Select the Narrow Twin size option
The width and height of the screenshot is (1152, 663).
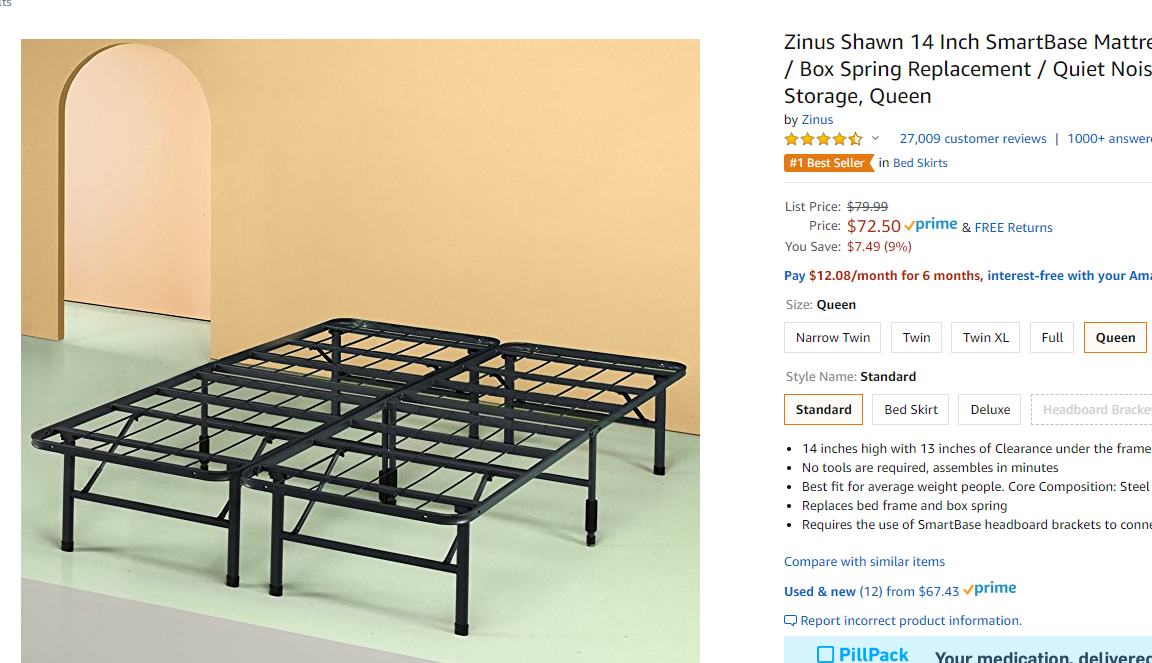click(833, 338)
